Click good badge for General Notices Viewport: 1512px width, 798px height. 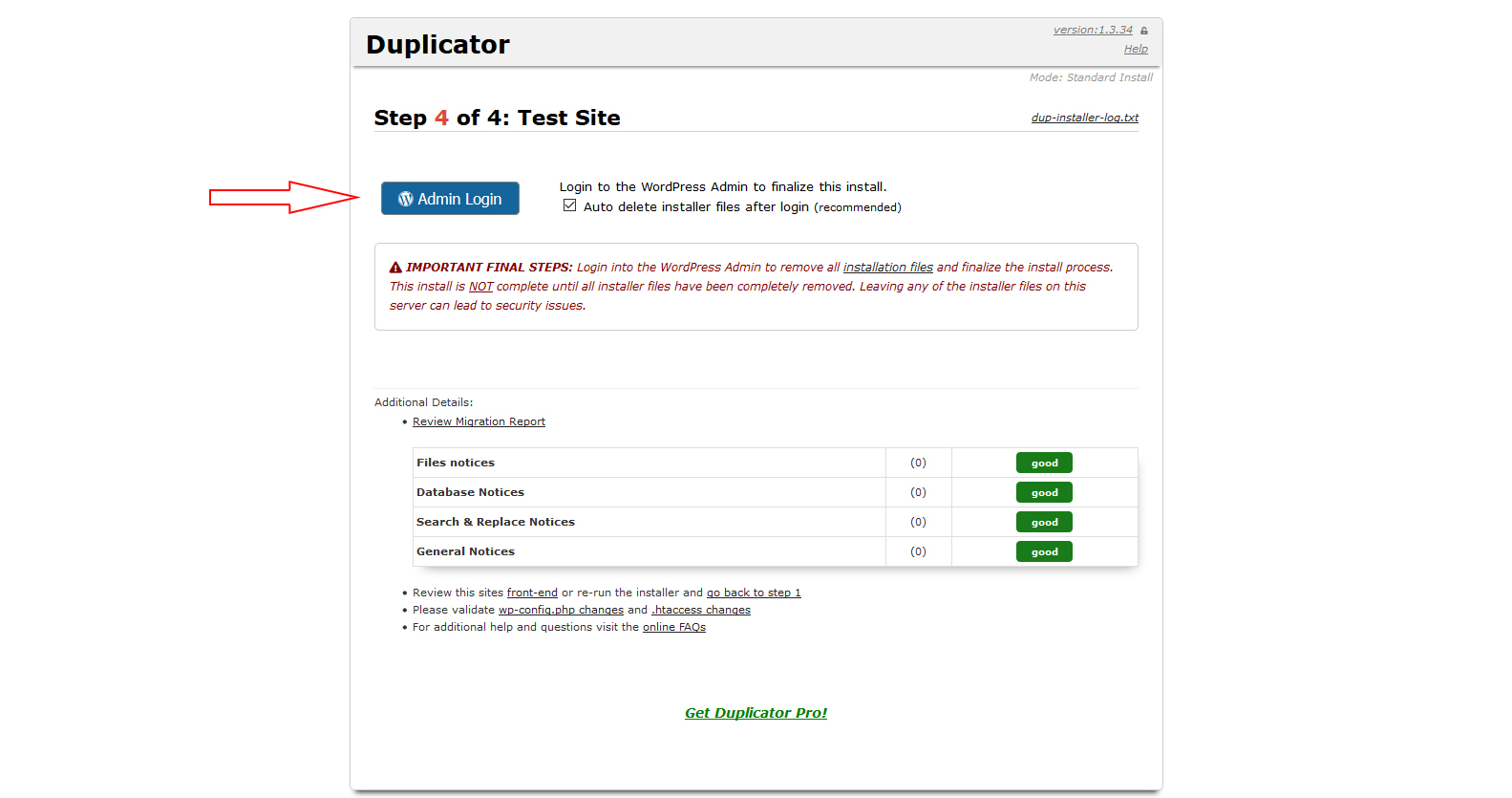click(1044, 551)
